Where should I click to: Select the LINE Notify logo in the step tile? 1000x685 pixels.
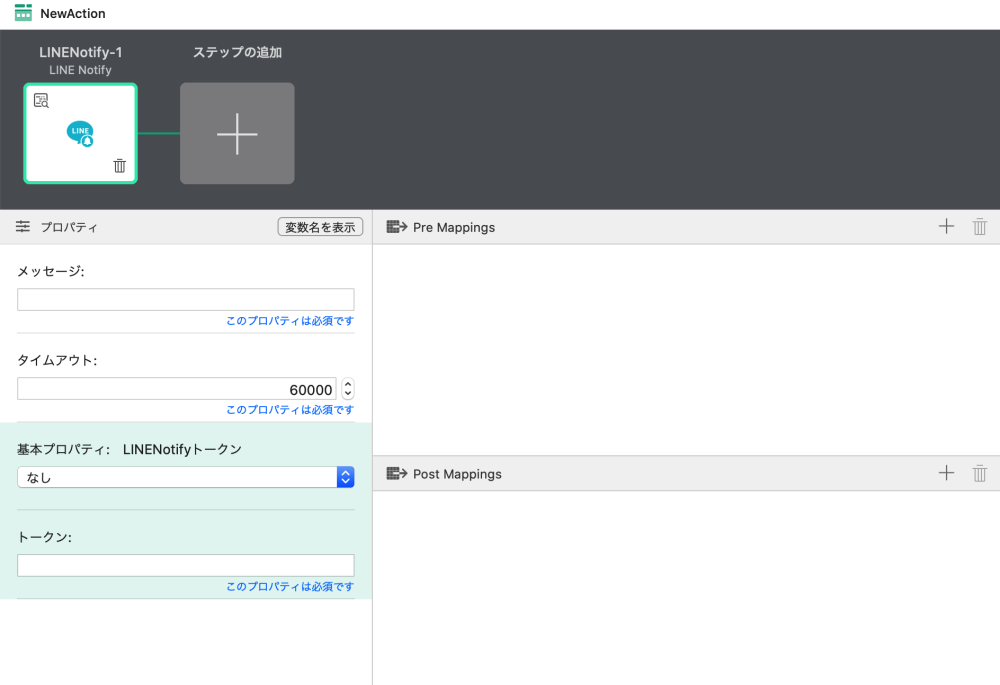click(81, 133)
